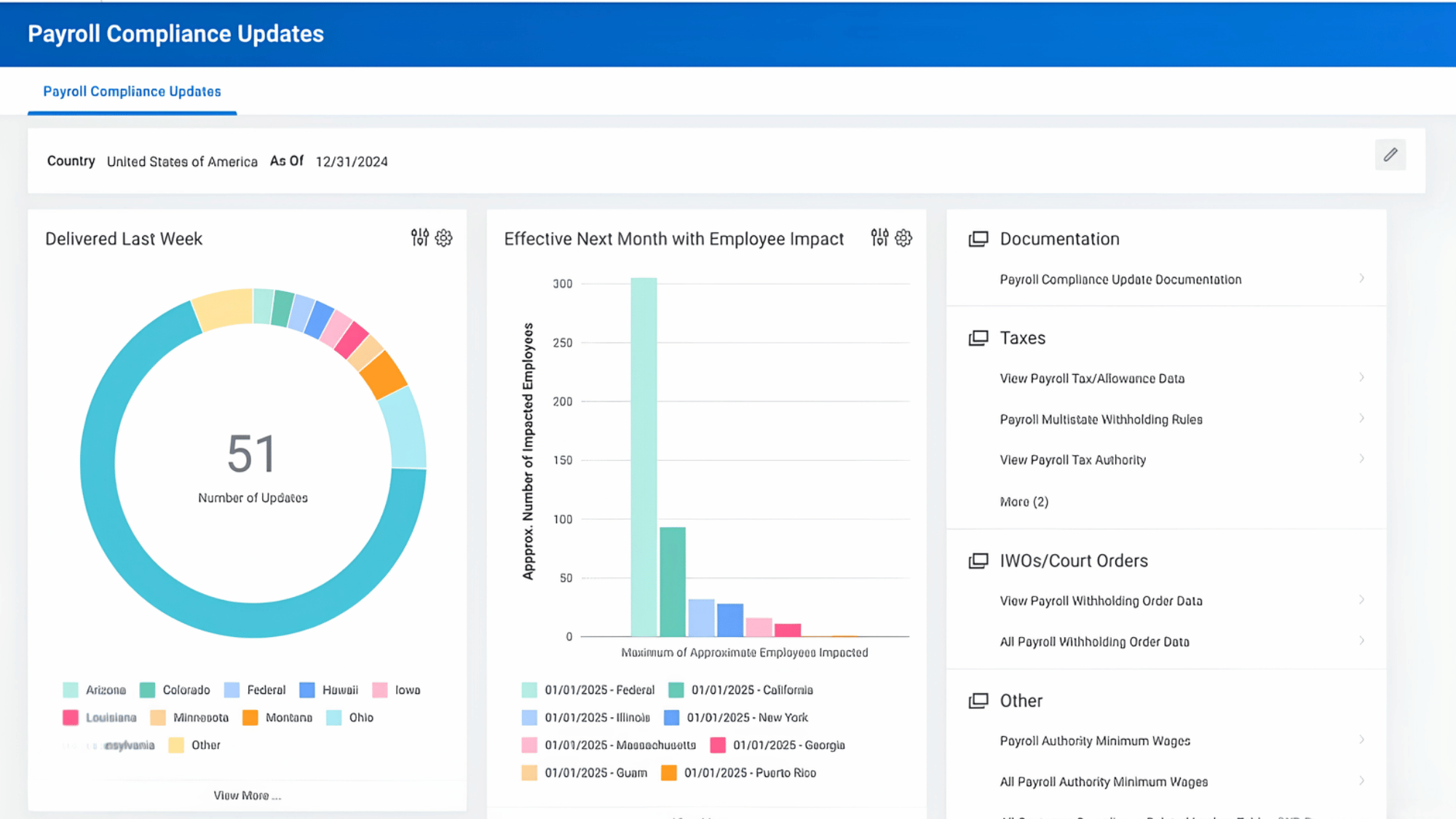Open filter sliders icon in Effective Next Month card
1456x819 pixels.
coord(879,237)
